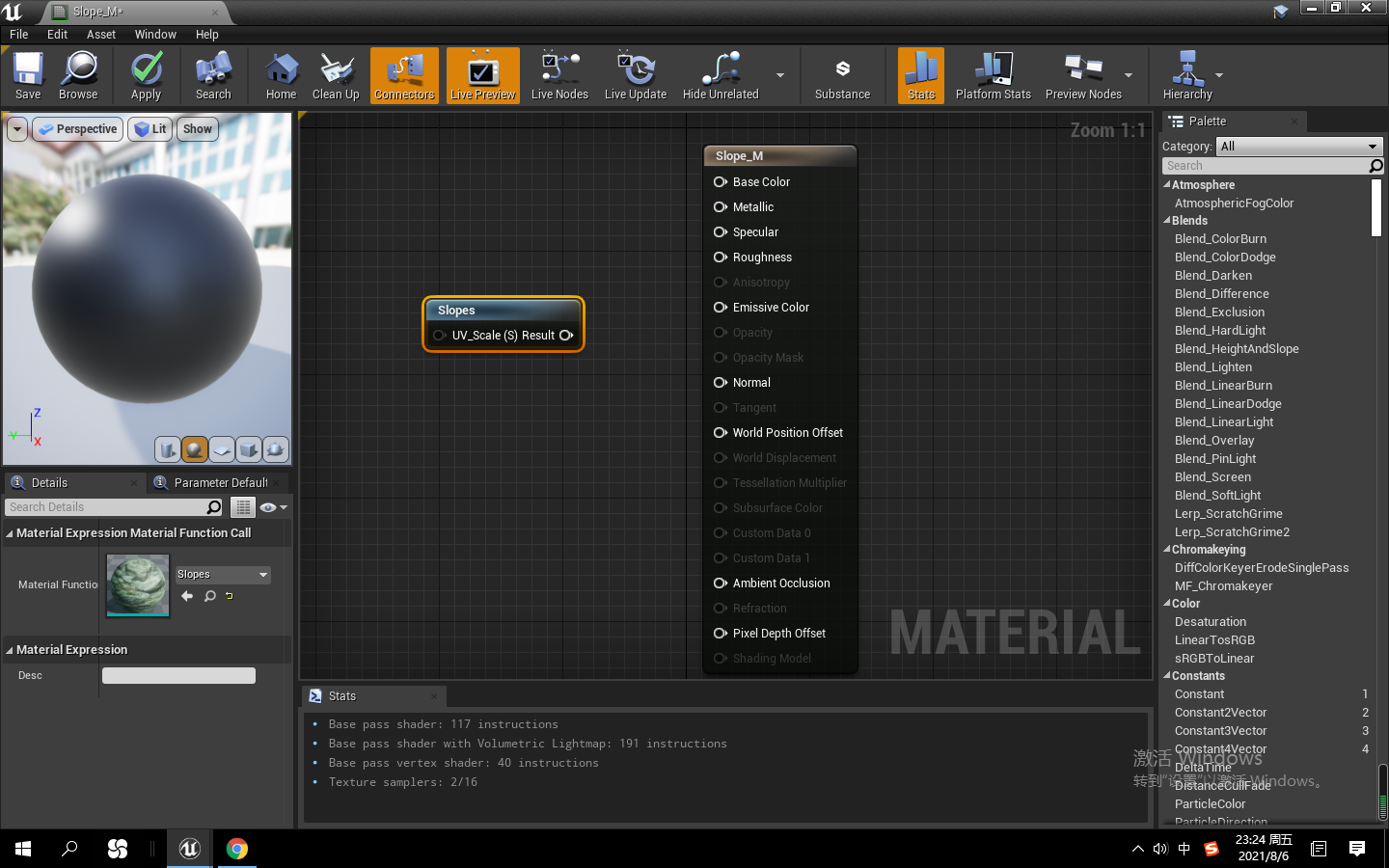
Task: Browse to the asset in Content Browser
Action: coord(78,75)
